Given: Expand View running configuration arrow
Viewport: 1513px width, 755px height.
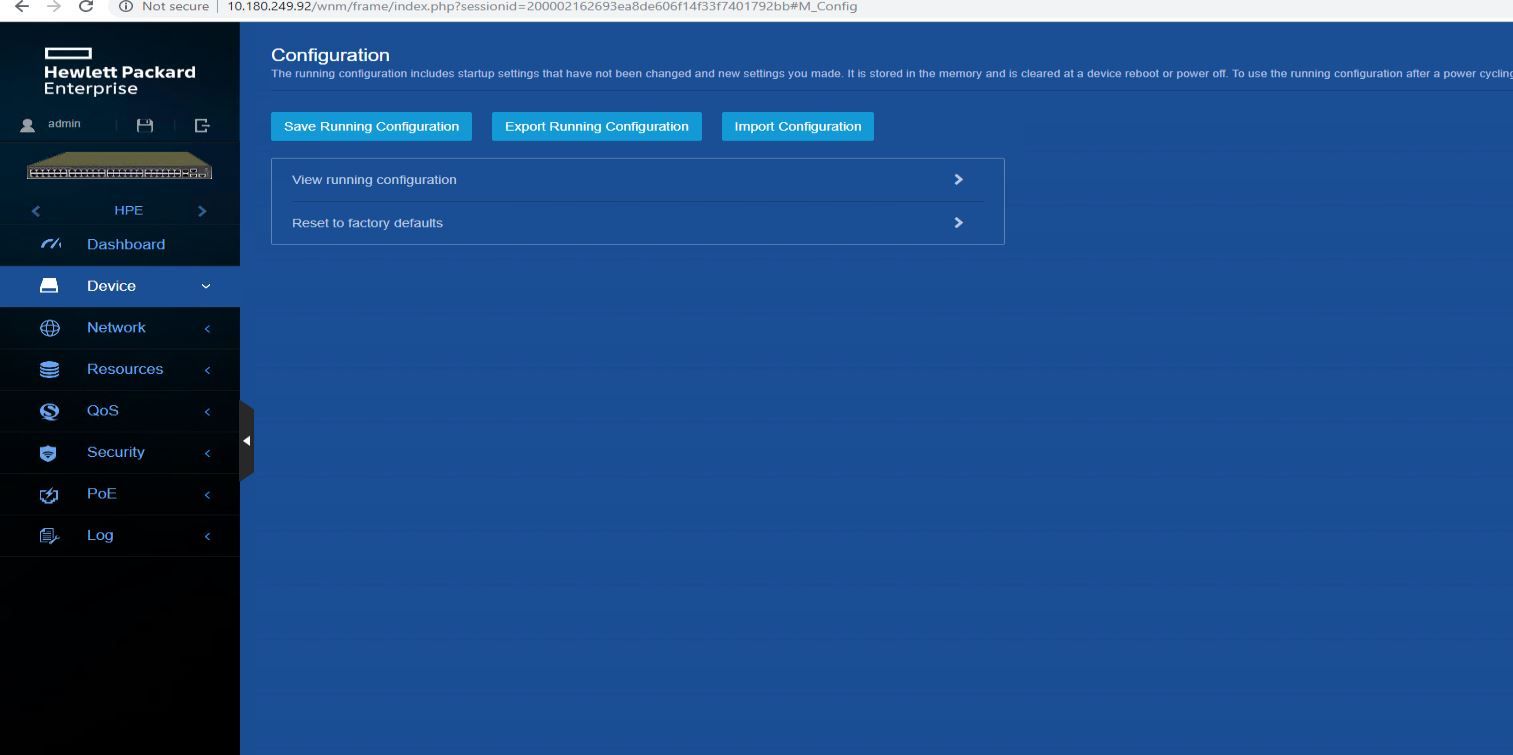Looking at the screenshot, I should pyautogui.click(x=958, y=180).
